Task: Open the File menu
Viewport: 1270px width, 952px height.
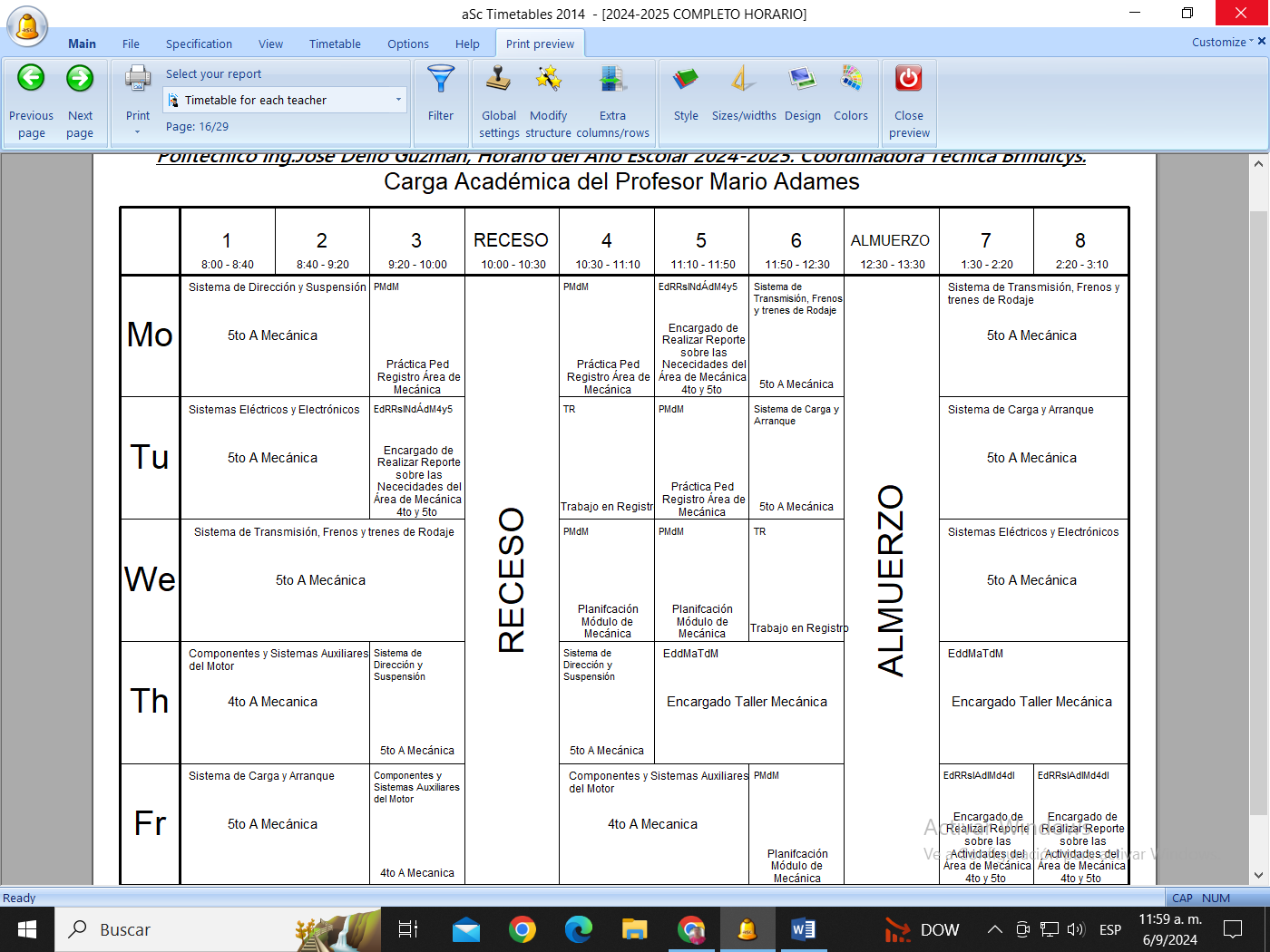Action: (131, 44)
